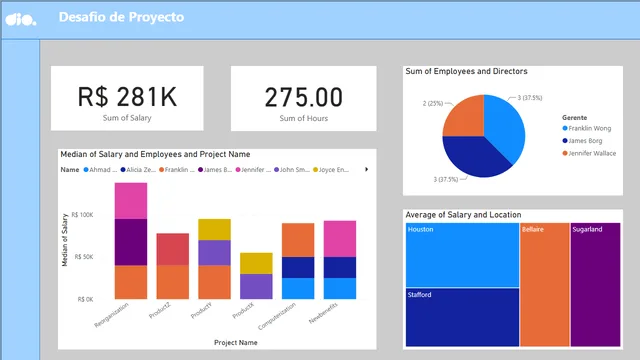The height and width of the screenshot is (360, 640).
Task: Choose James Borg in the Gerente legend
Action: [582, 141]
